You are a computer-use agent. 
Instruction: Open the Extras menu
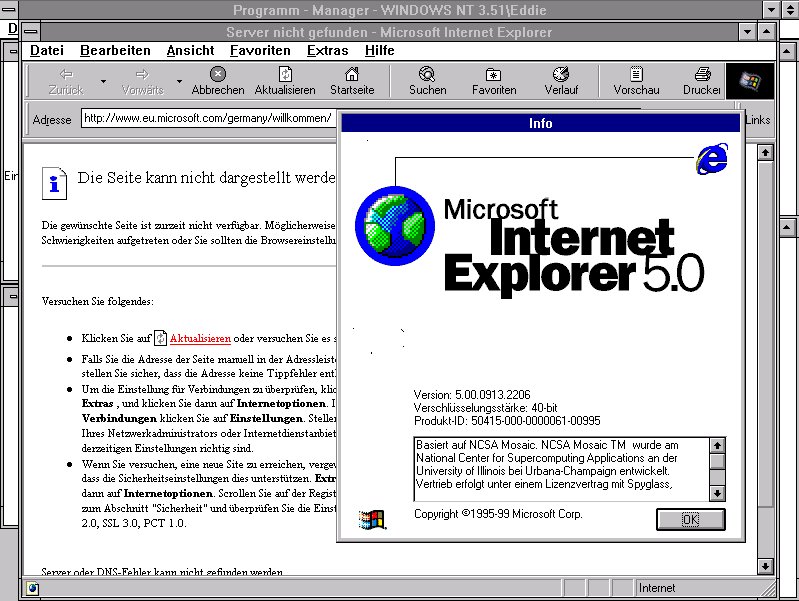pyautogui.click(x=327, y=50)
